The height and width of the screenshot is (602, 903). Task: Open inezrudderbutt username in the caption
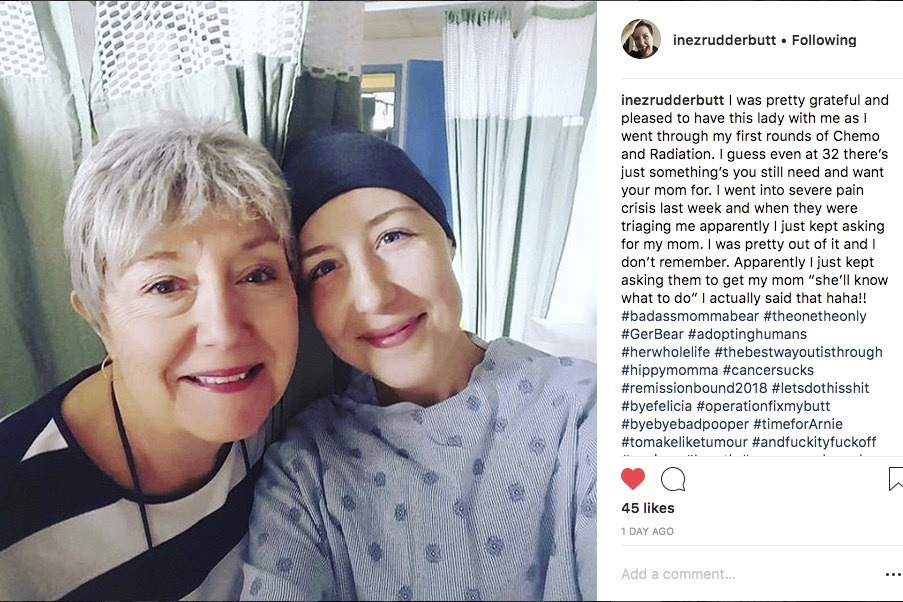pos(672,100)
